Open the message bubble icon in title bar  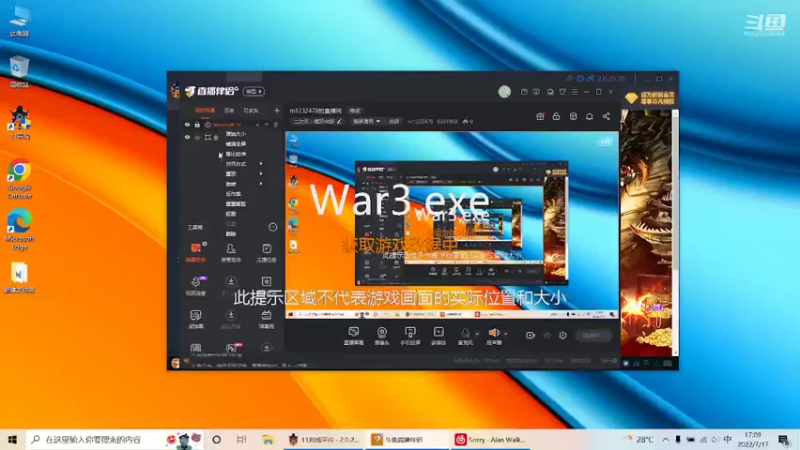[x=536, y=92]
